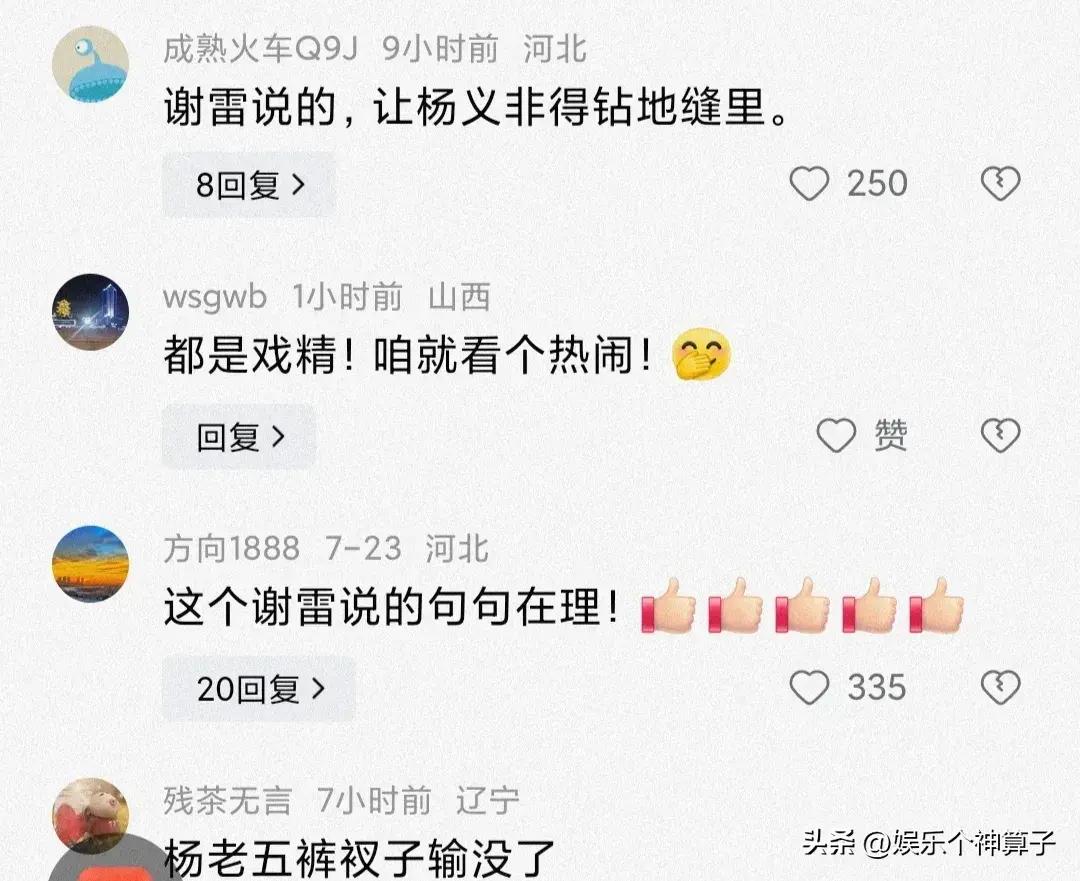Dislike 方向1888's comment via broken heart

(x=1000, y=687)
